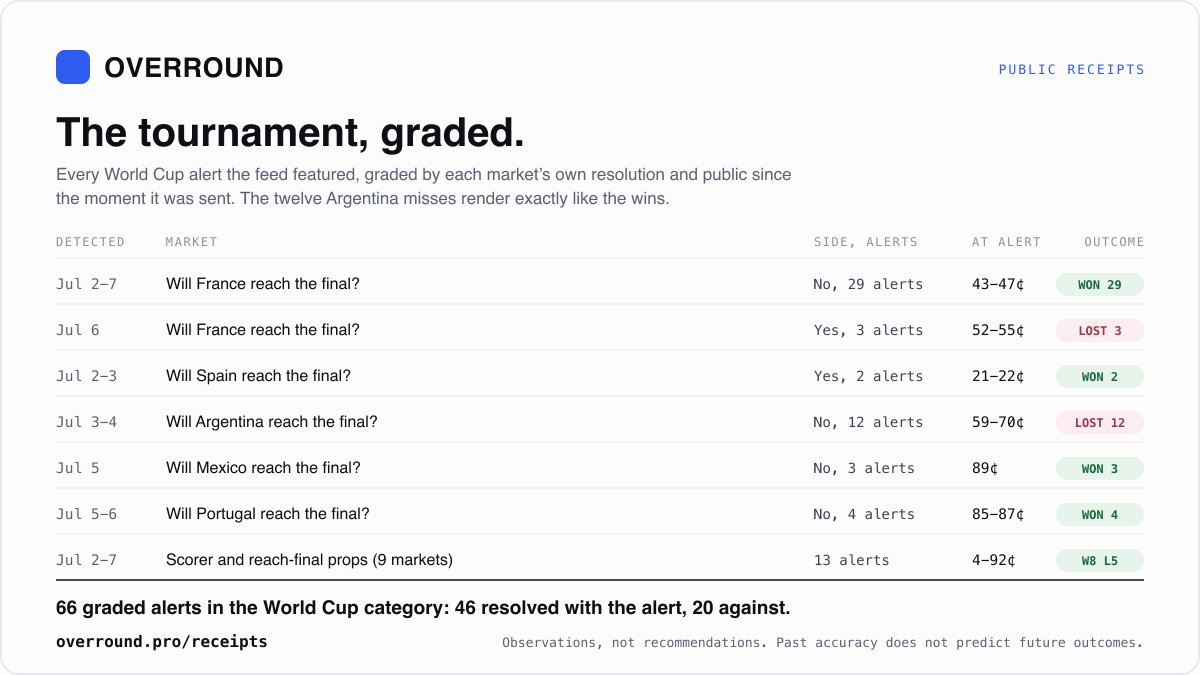Click the 'Jul 6' detected date
Viewport: 1200px width, 675px height.
(78, 330)
